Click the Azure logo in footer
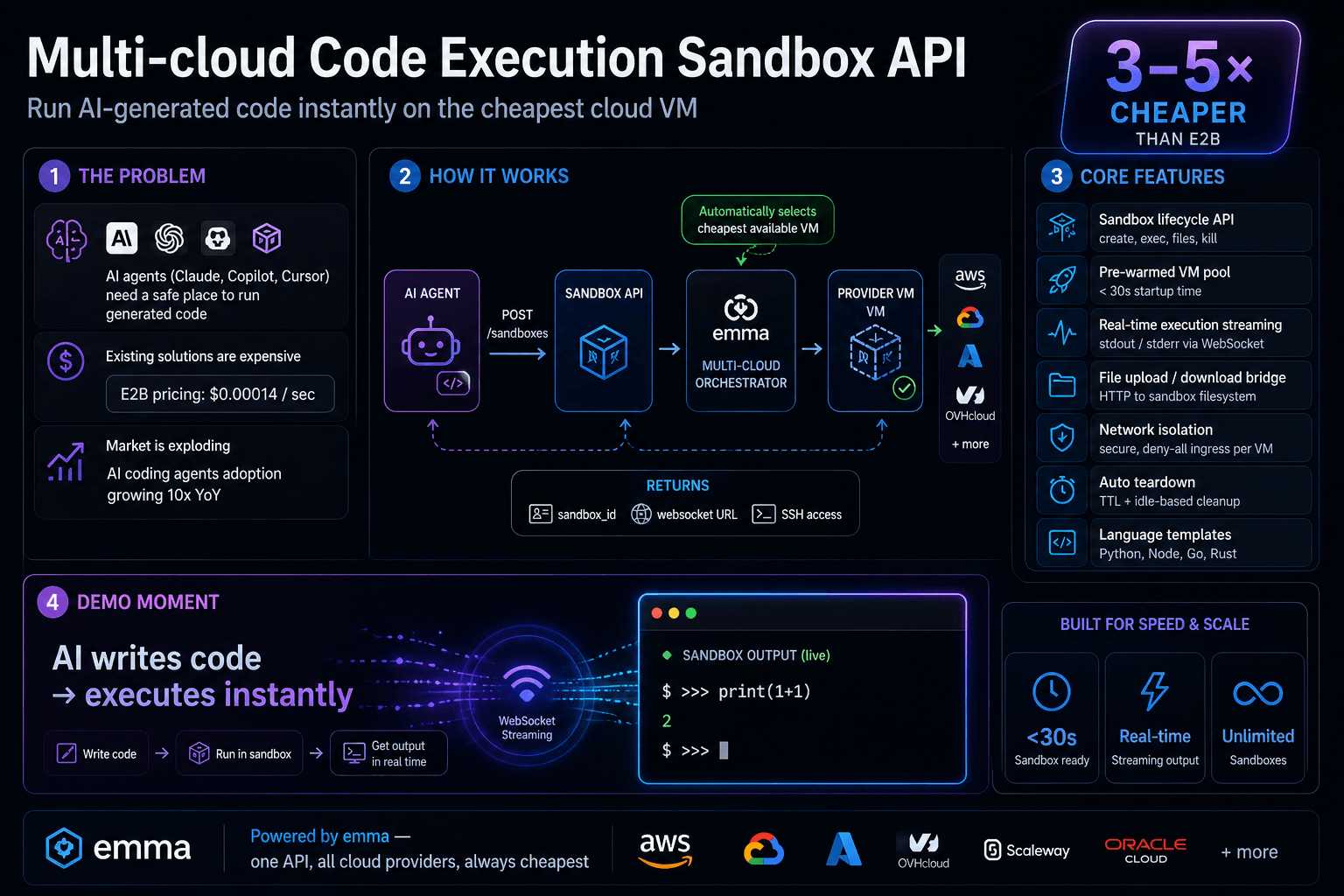Screen dimensions: 1344x896 843,849
